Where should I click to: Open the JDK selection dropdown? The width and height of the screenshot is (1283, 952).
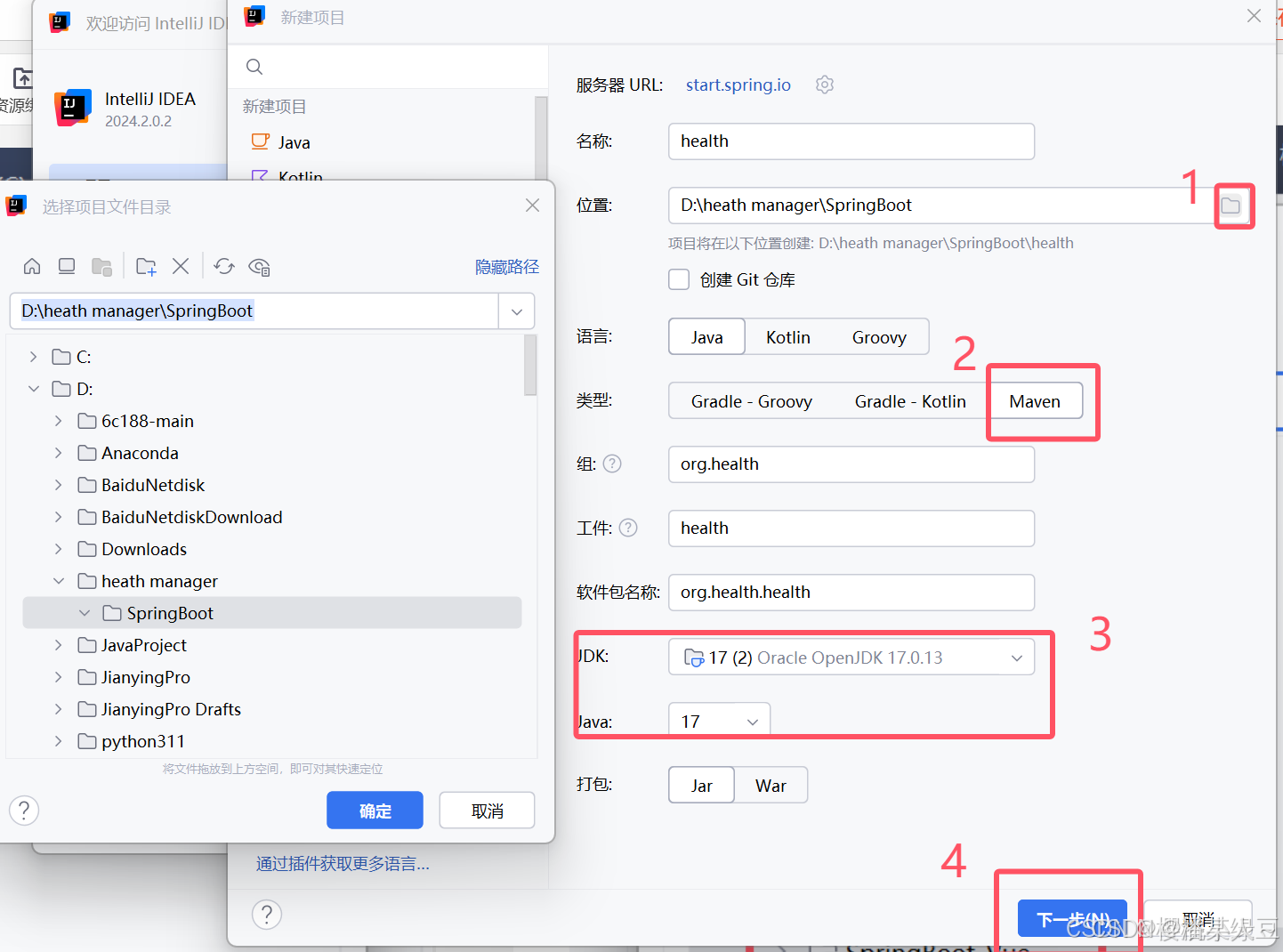click(851, 658)
